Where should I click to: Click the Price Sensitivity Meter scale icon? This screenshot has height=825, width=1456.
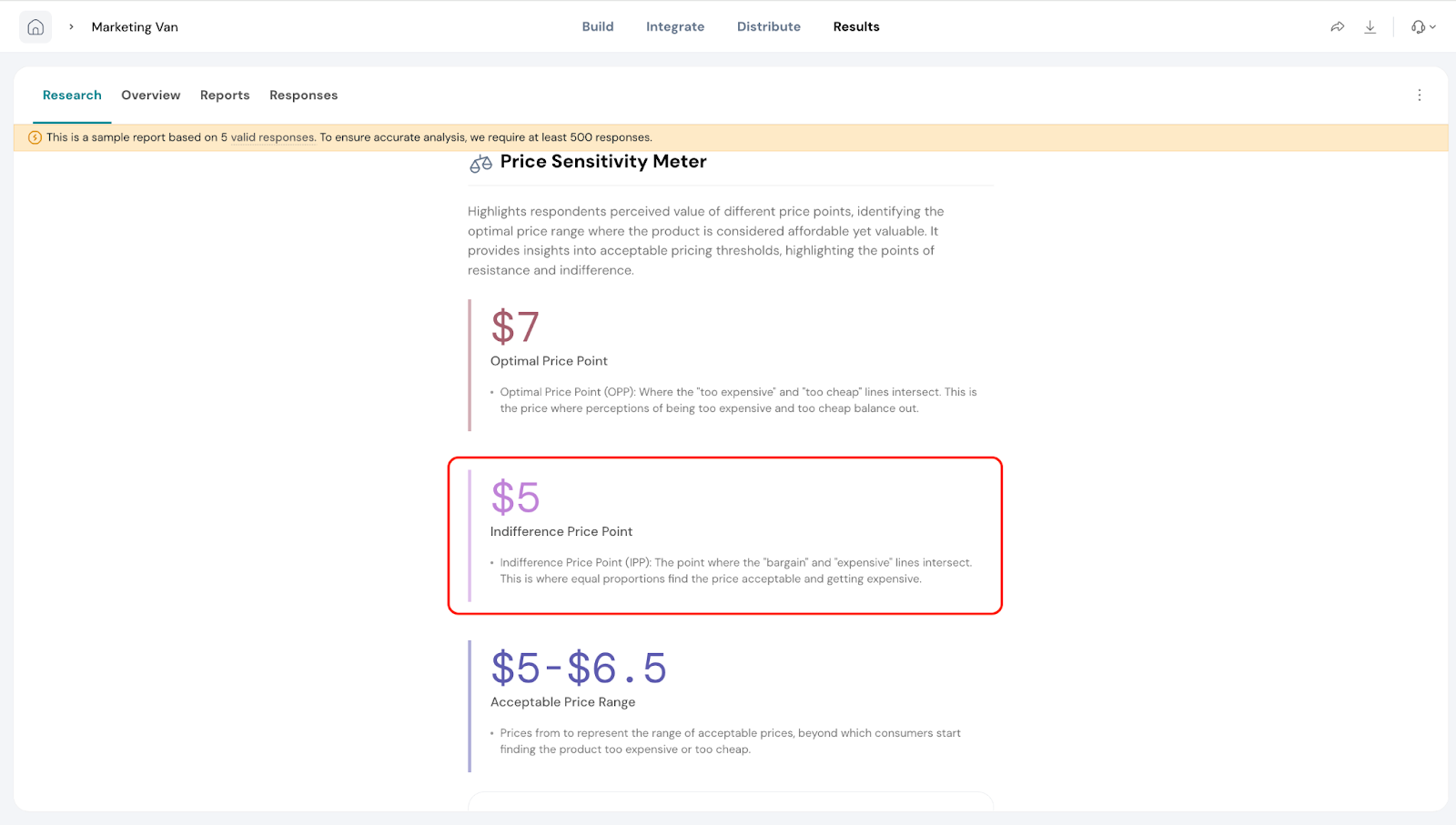coord(480,164)
